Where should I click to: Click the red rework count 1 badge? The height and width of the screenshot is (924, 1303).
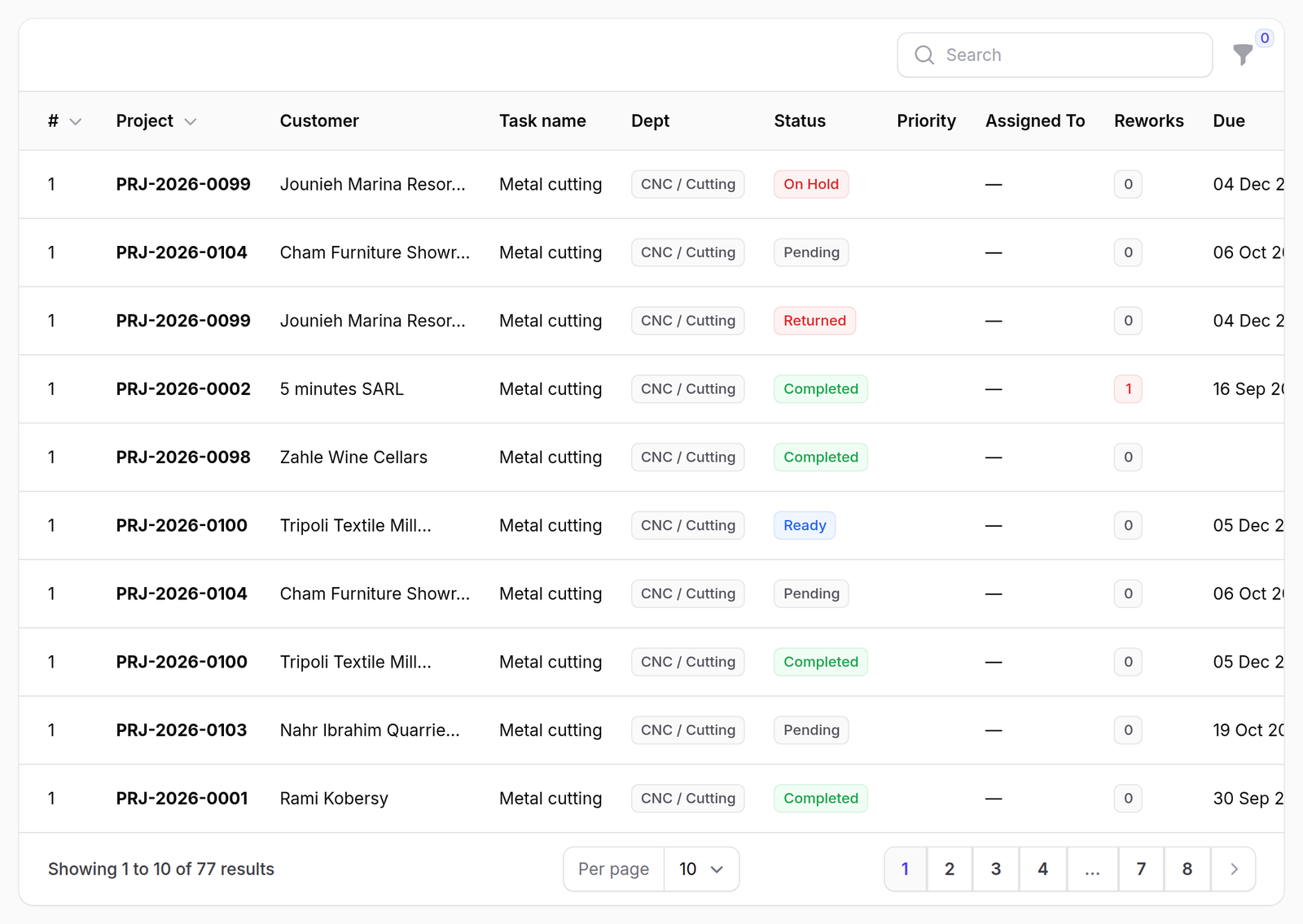1128,388
